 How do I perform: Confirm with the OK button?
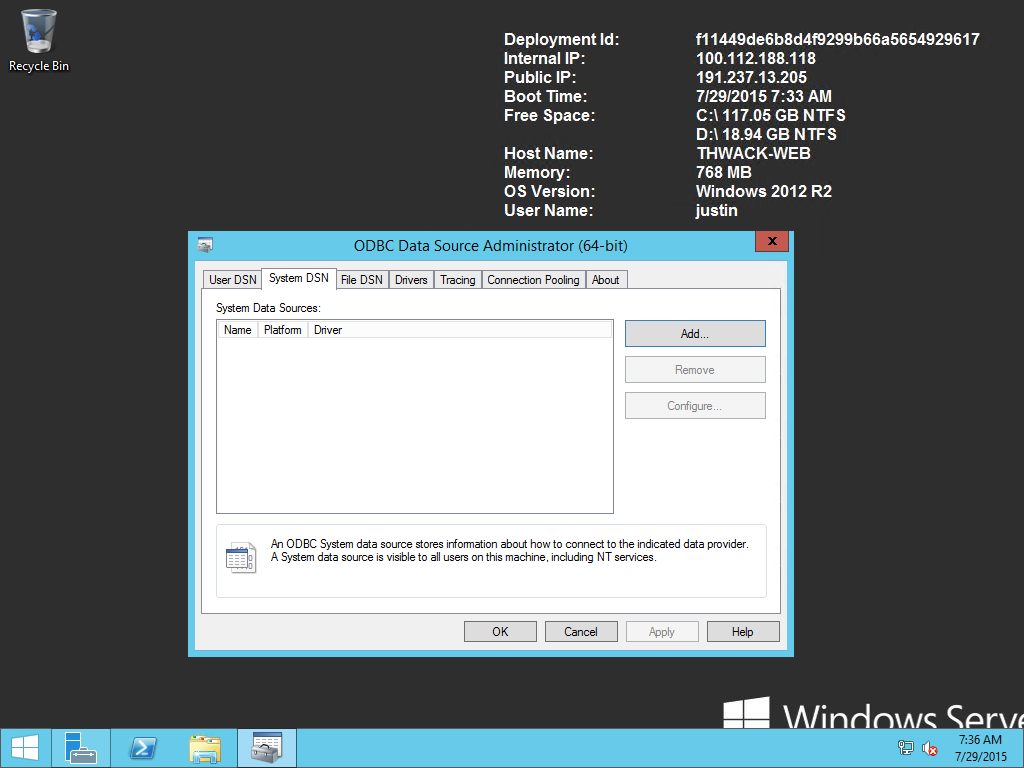click(500, 632)
